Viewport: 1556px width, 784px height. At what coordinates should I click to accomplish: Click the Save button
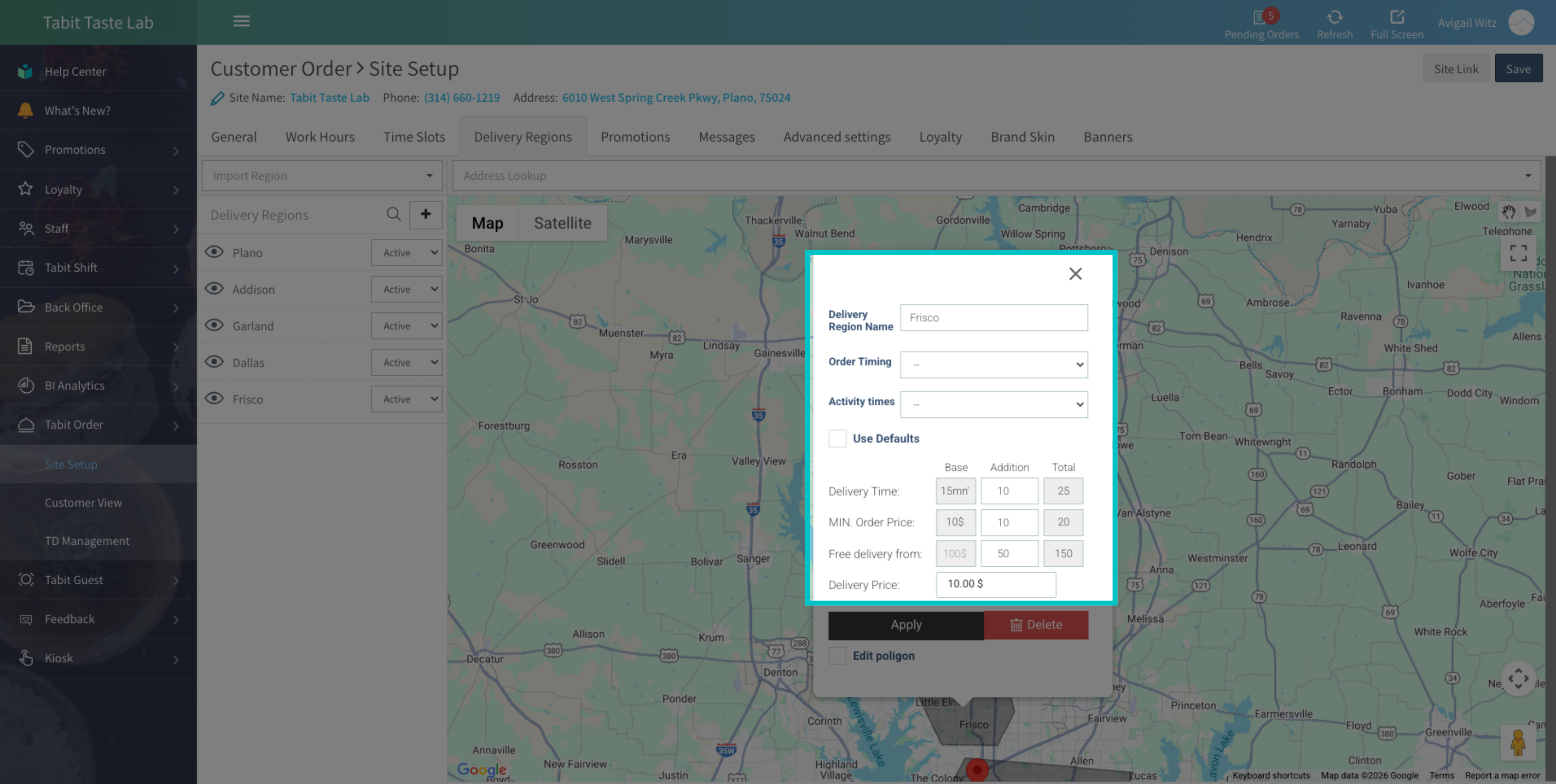tap(1518, 68)
